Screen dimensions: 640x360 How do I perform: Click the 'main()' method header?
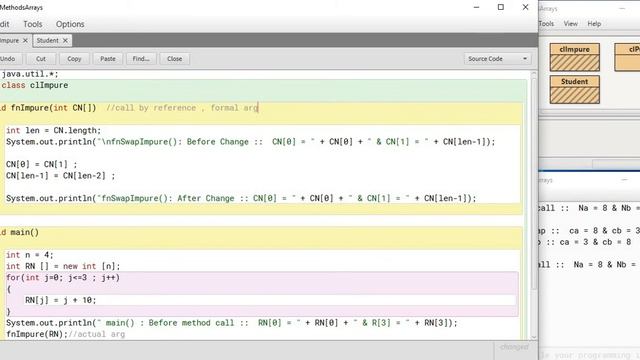coord(24,232)
